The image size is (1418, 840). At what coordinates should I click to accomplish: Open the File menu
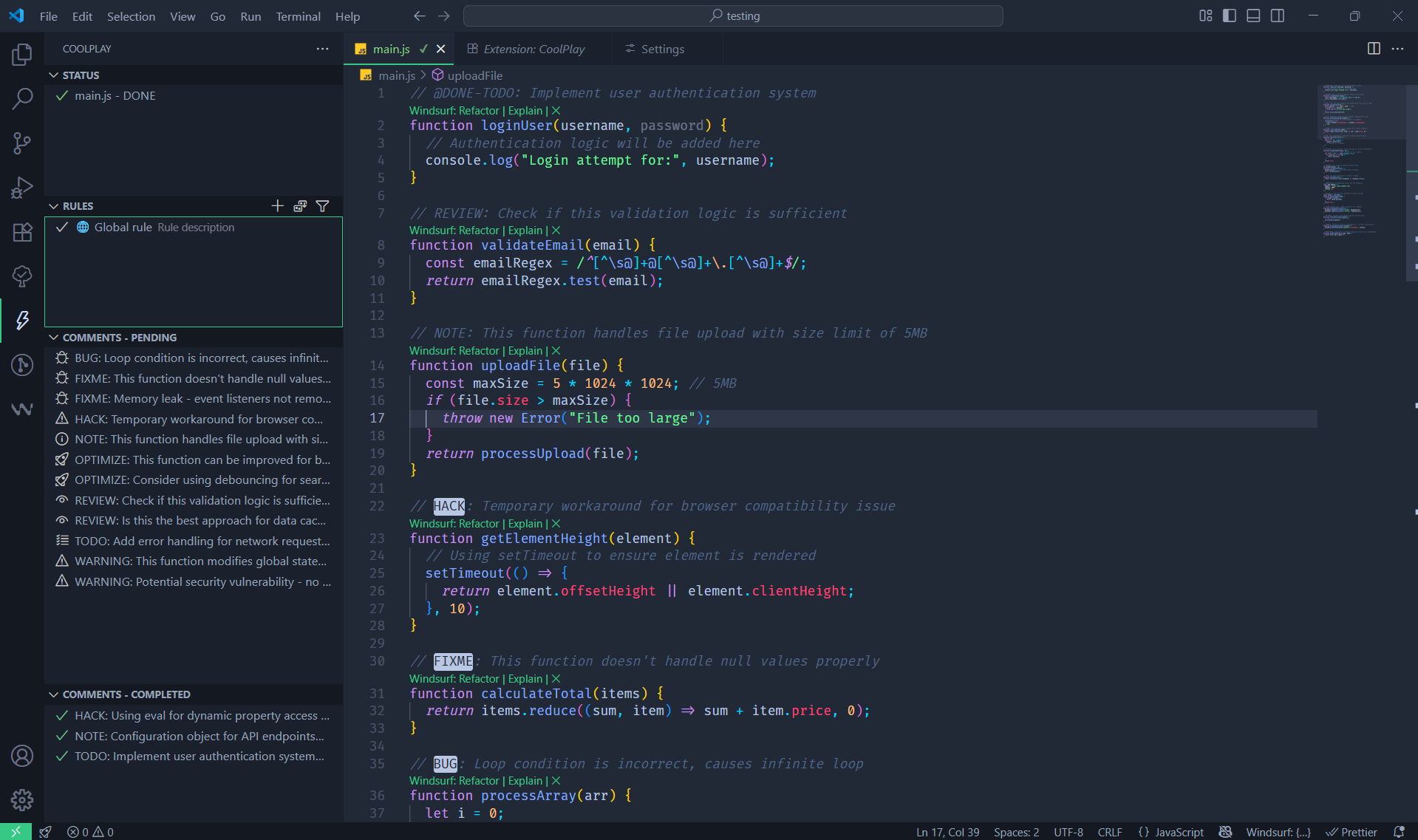point(49,16)
